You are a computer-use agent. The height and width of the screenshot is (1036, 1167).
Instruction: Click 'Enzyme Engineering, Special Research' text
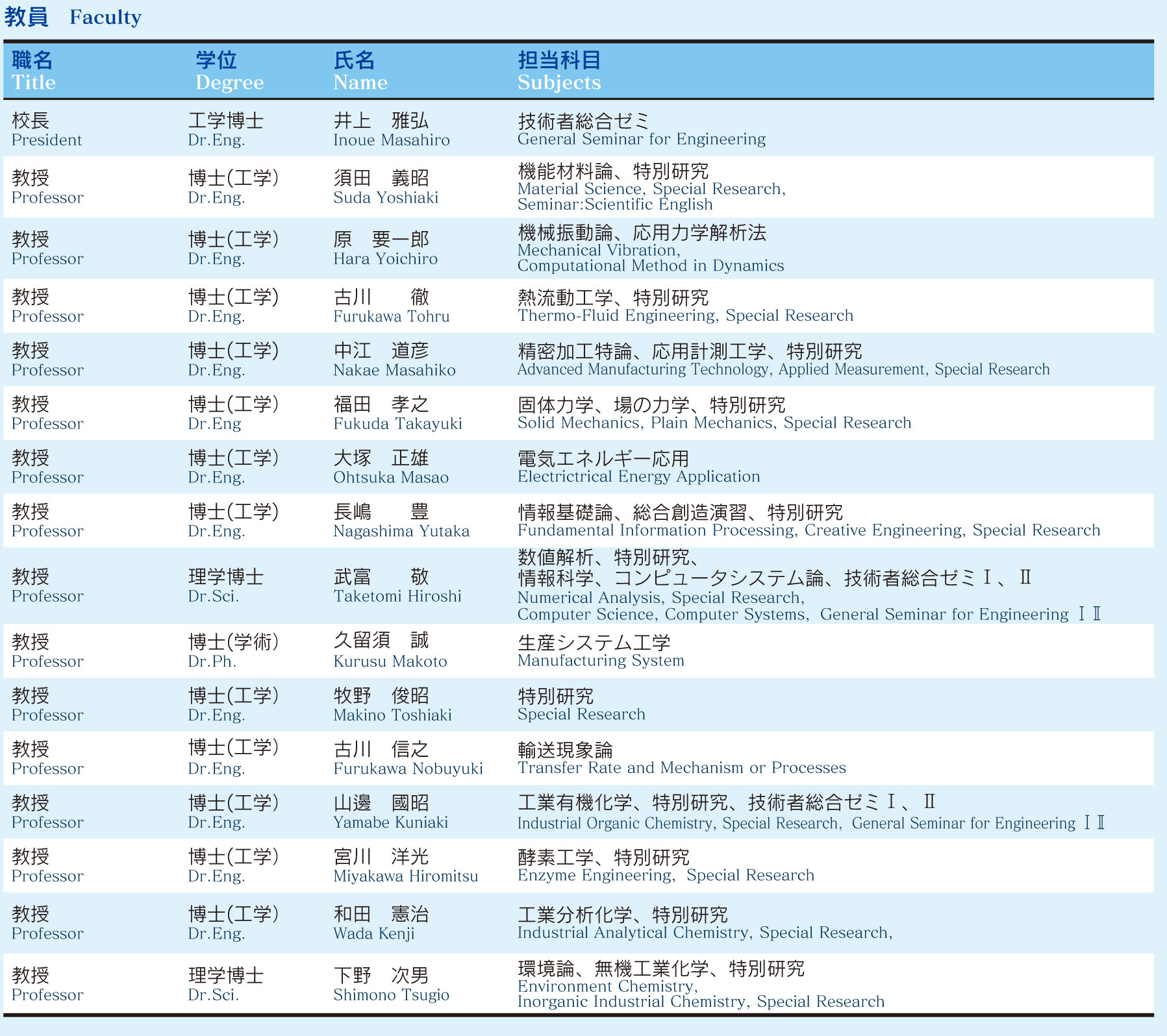point(666,876)
